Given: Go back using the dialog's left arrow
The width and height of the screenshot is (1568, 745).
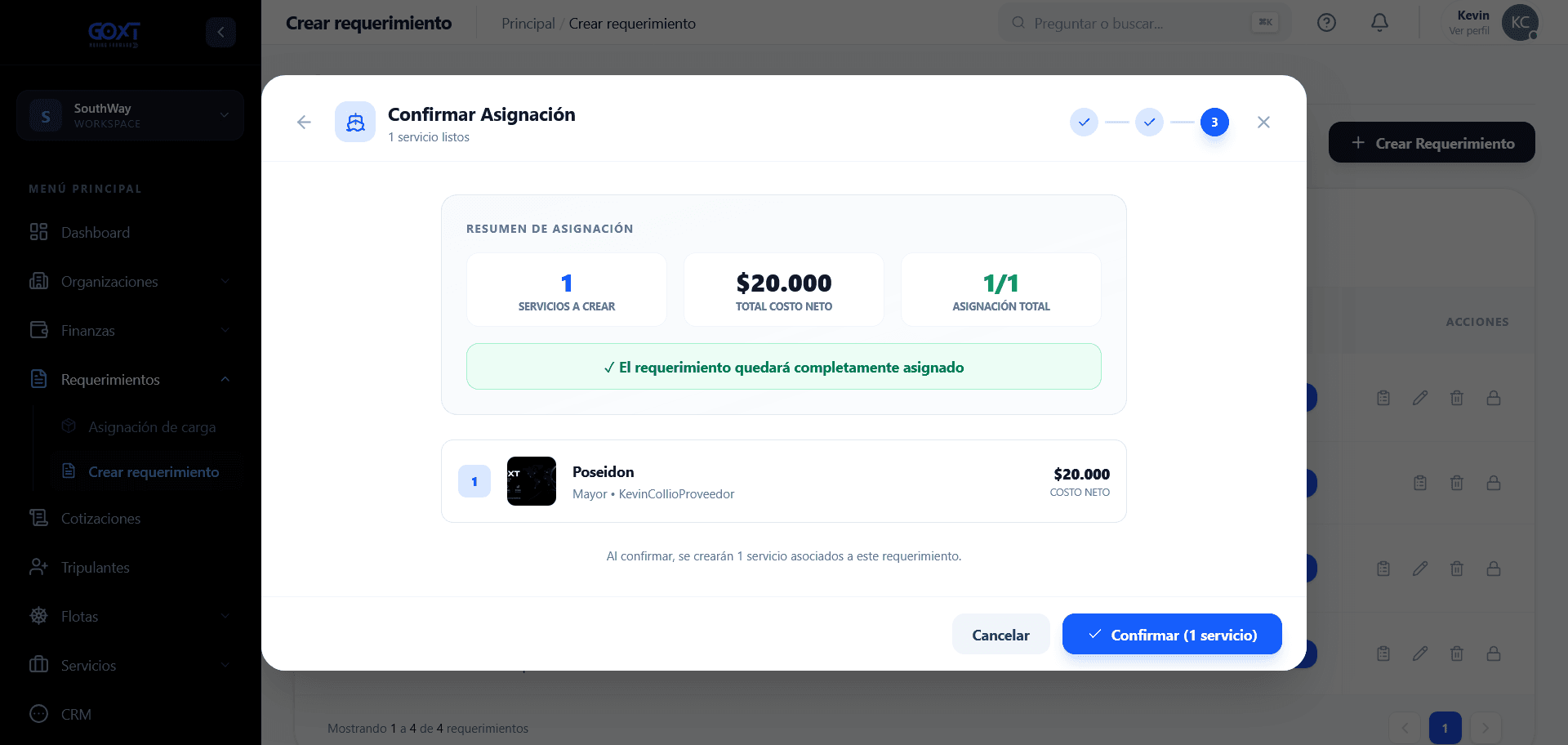Looking at the screenshot, I should click(304, 123).
